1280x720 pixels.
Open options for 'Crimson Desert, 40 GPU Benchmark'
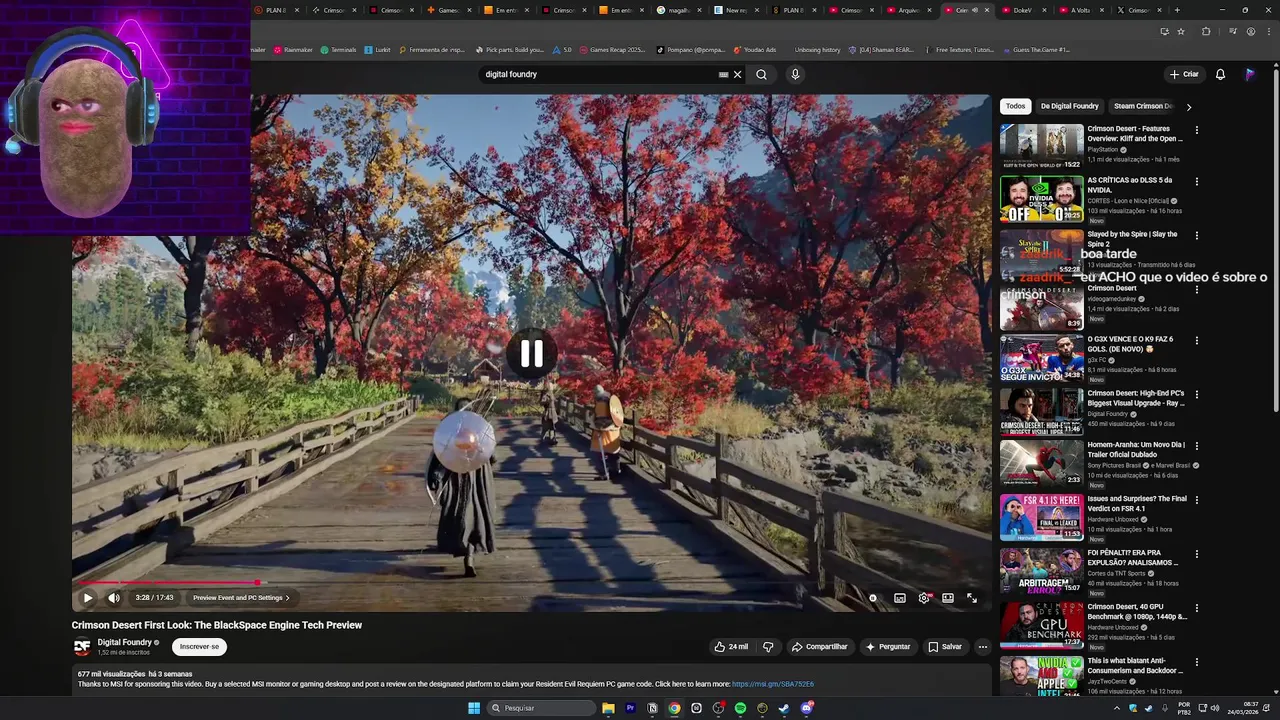point(1196,608)
